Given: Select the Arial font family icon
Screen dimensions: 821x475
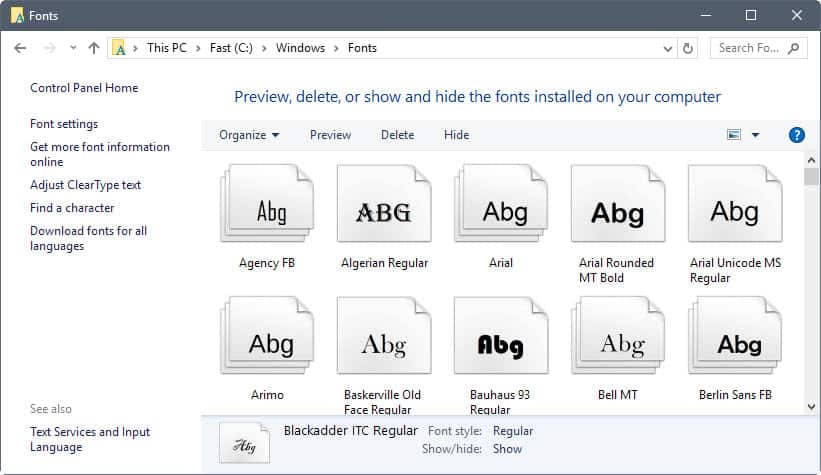Looking at the screenshot, I should click(x=501, y=203).
